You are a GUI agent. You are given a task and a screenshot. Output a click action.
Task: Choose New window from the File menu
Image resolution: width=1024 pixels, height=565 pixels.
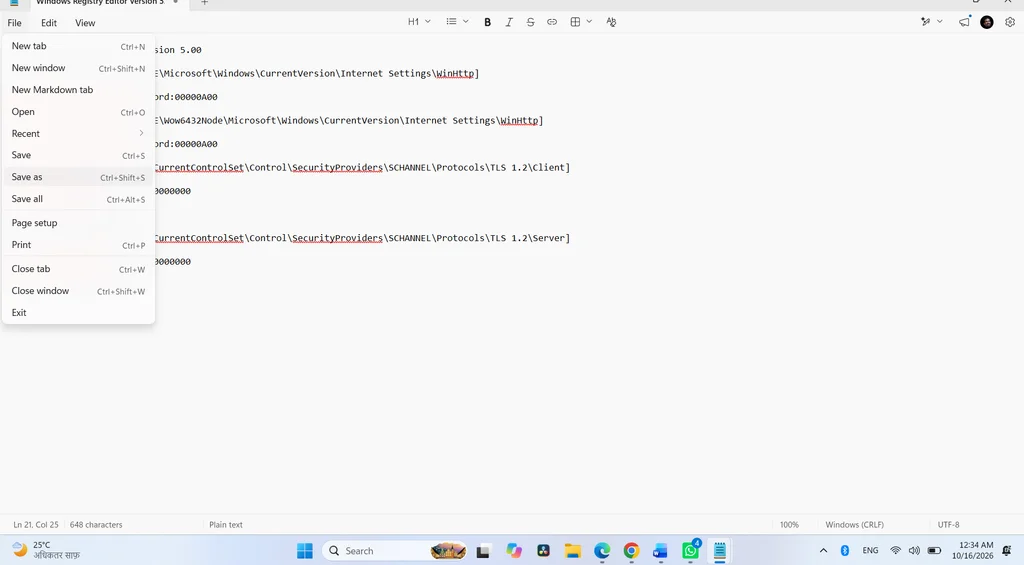coord(78,68)
